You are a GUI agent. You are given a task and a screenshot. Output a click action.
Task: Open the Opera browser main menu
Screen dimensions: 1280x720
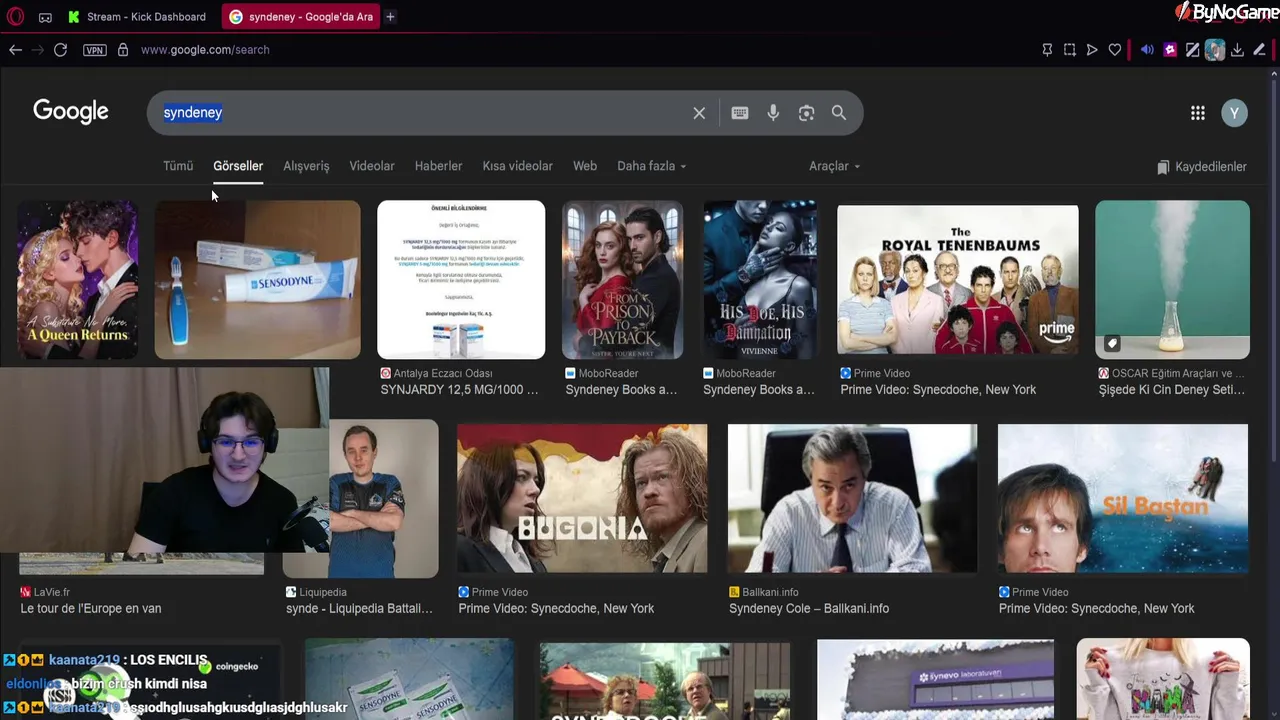(x=15, y=17)
